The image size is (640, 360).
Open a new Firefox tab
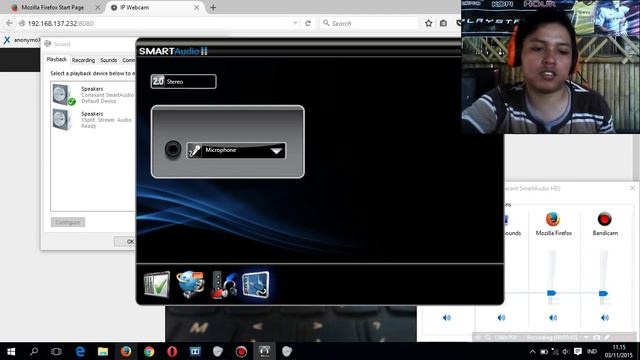[x=213, y=7]
